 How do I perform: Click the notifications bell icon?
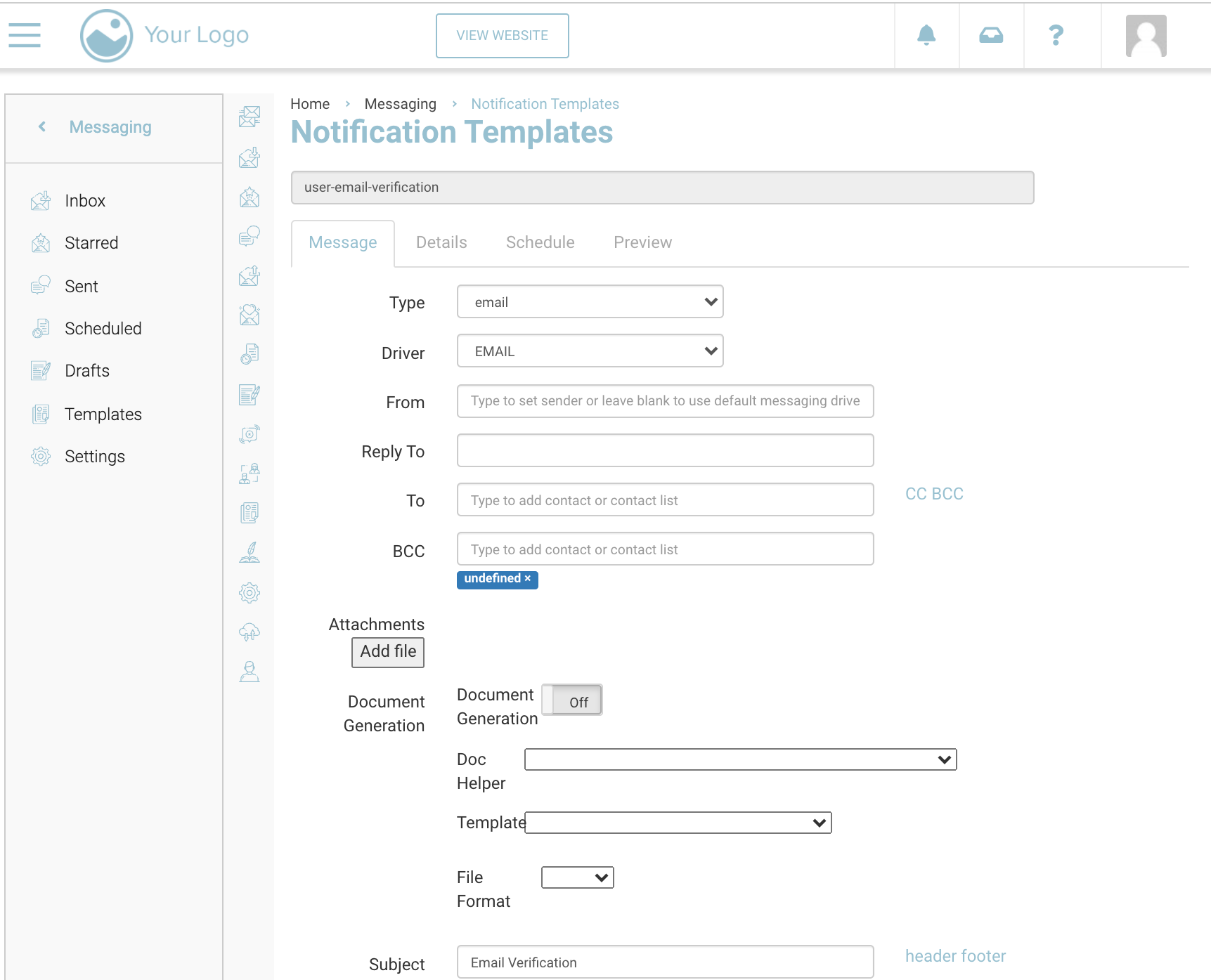pos(926,35)
